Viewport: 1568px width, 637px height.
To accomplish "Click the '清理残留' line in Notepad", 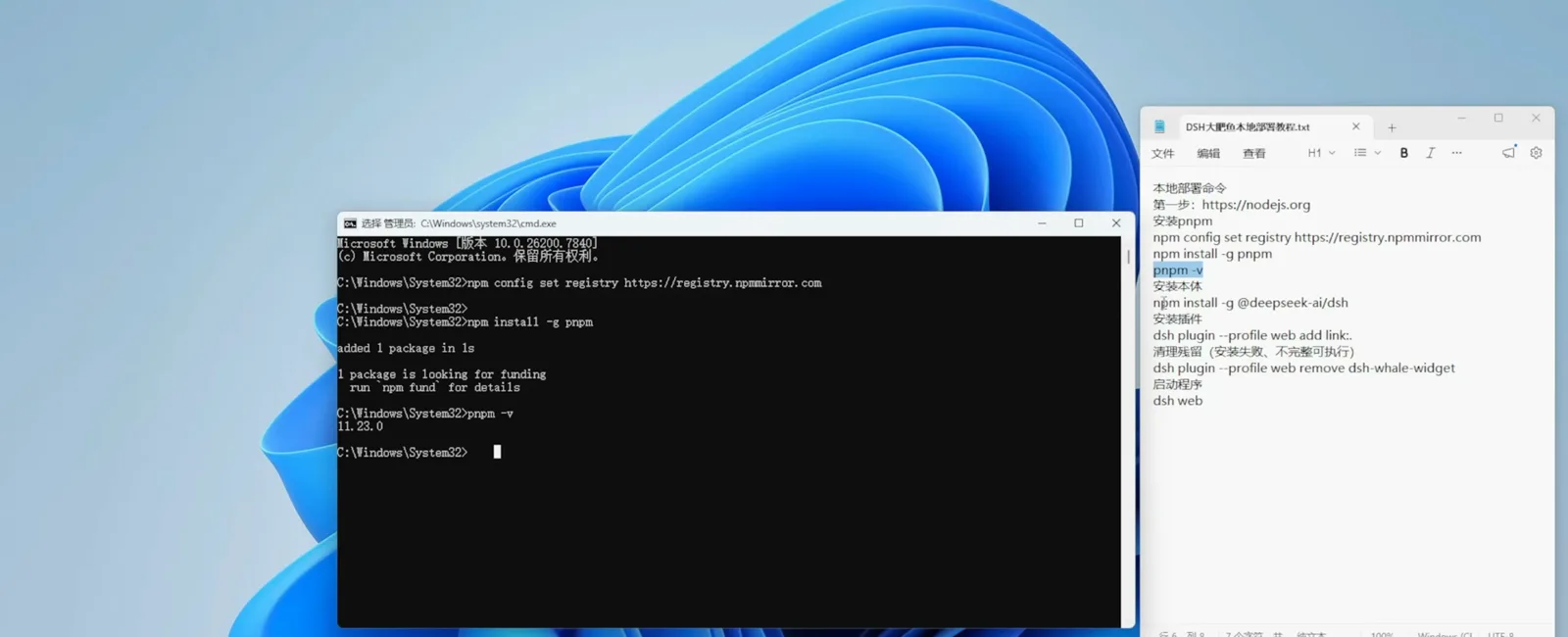I will 1253,352.
